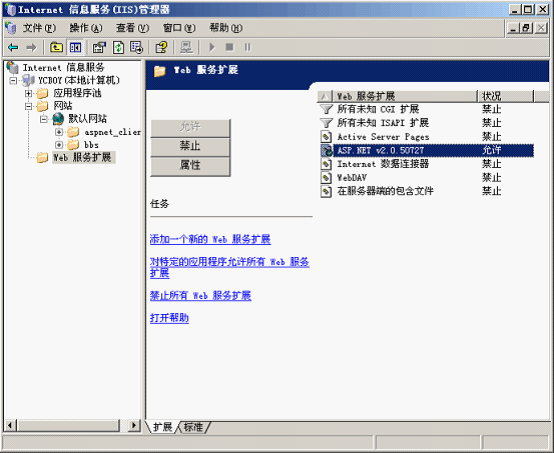Toggle the show/hide console tree icon
Screen dimensions: 554x453
[75, 47]
